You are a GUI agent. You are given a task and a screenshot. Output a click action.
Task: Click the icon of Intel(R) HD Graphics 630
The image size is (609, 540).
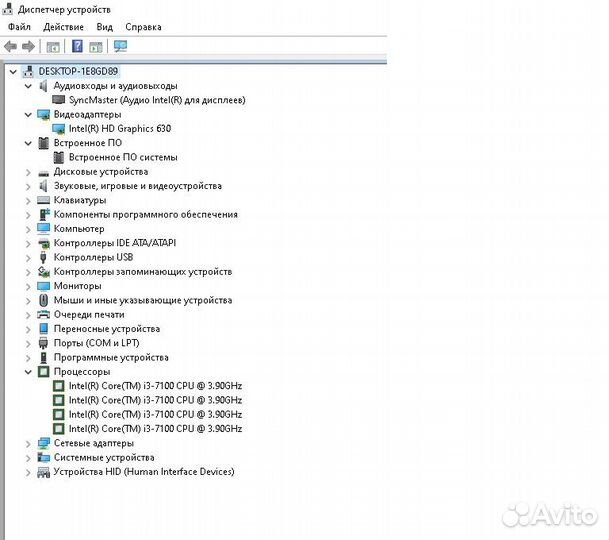pyautogui.click(x=58, y=129)
